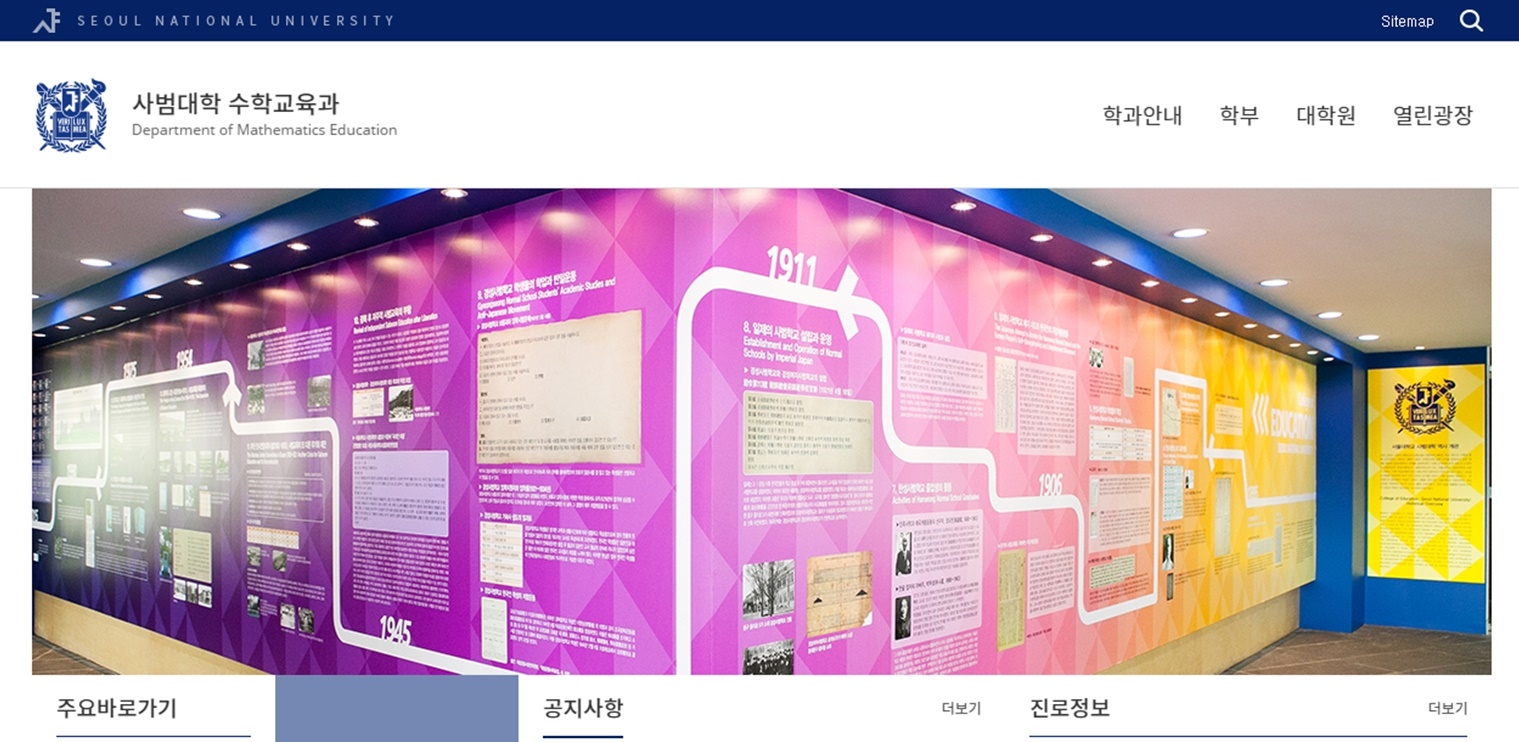Click 더보기 next to 진로정보

(x=1447, y=708)
